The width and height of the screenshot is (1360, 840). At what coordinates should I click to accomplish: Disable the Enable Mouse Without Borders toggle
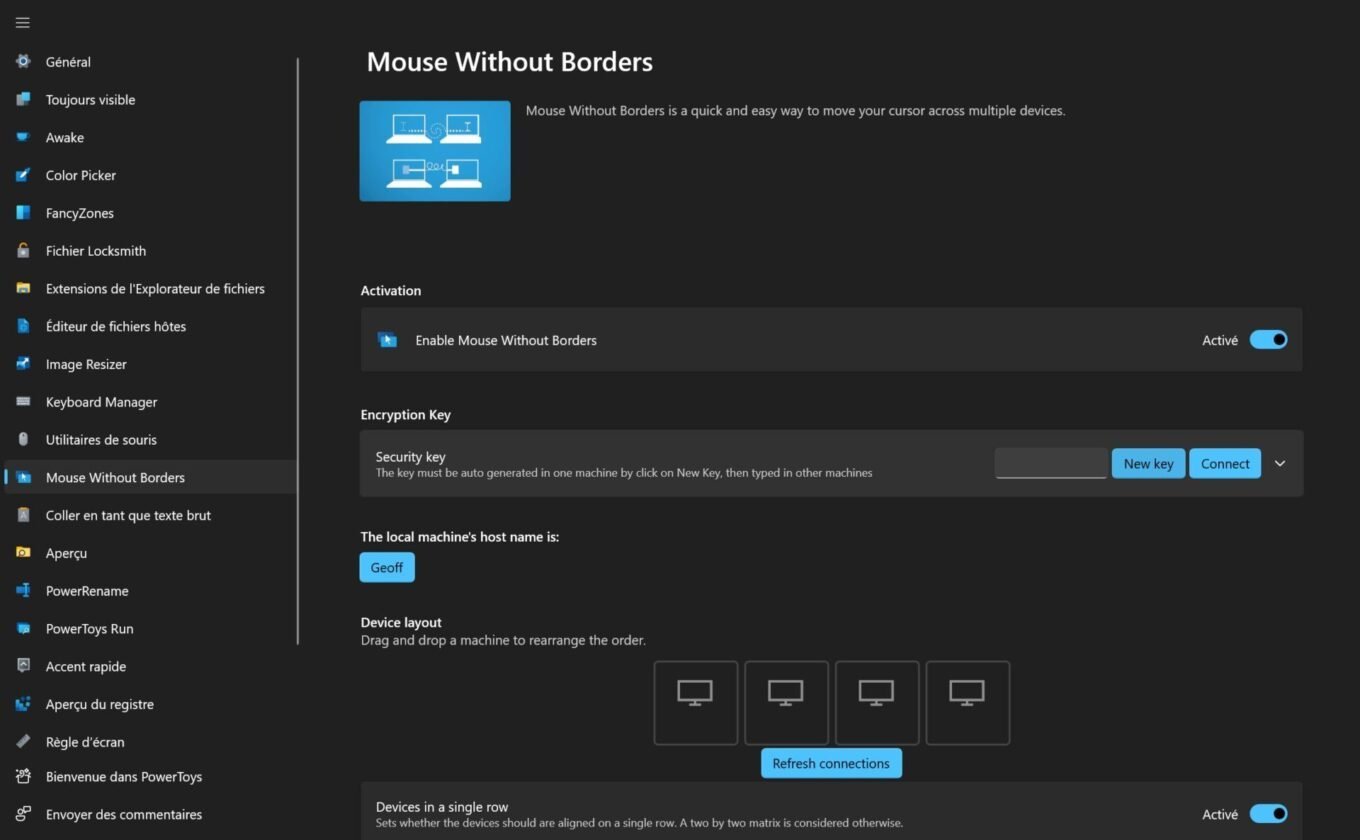pyautogui.click(x=1268, y=340)
